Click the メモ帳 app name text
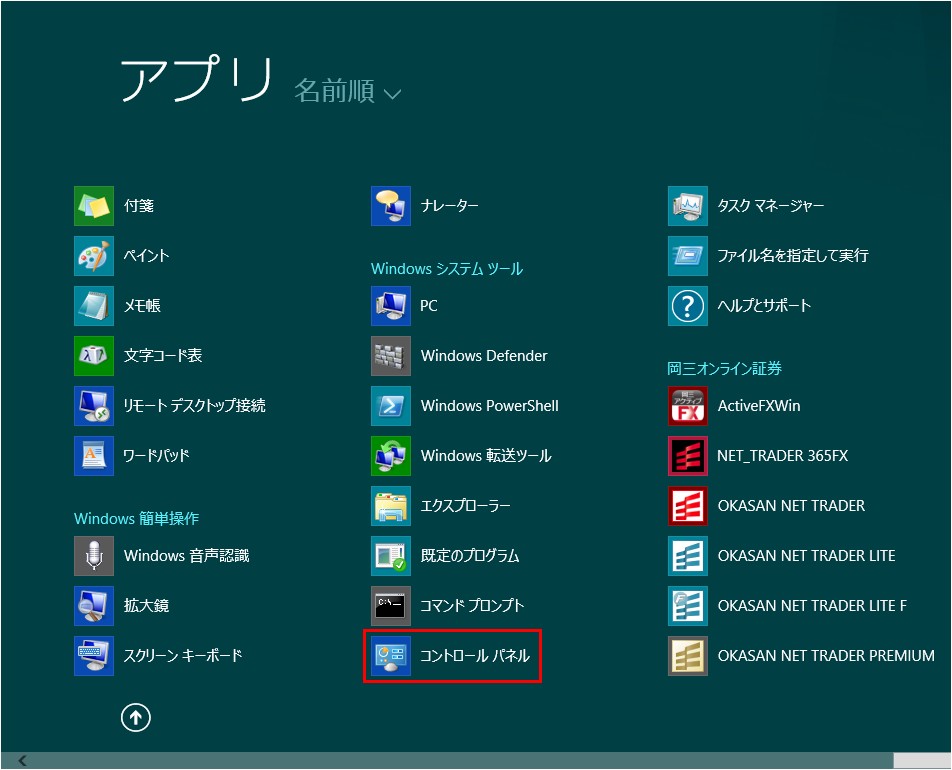 coord(142,305)
